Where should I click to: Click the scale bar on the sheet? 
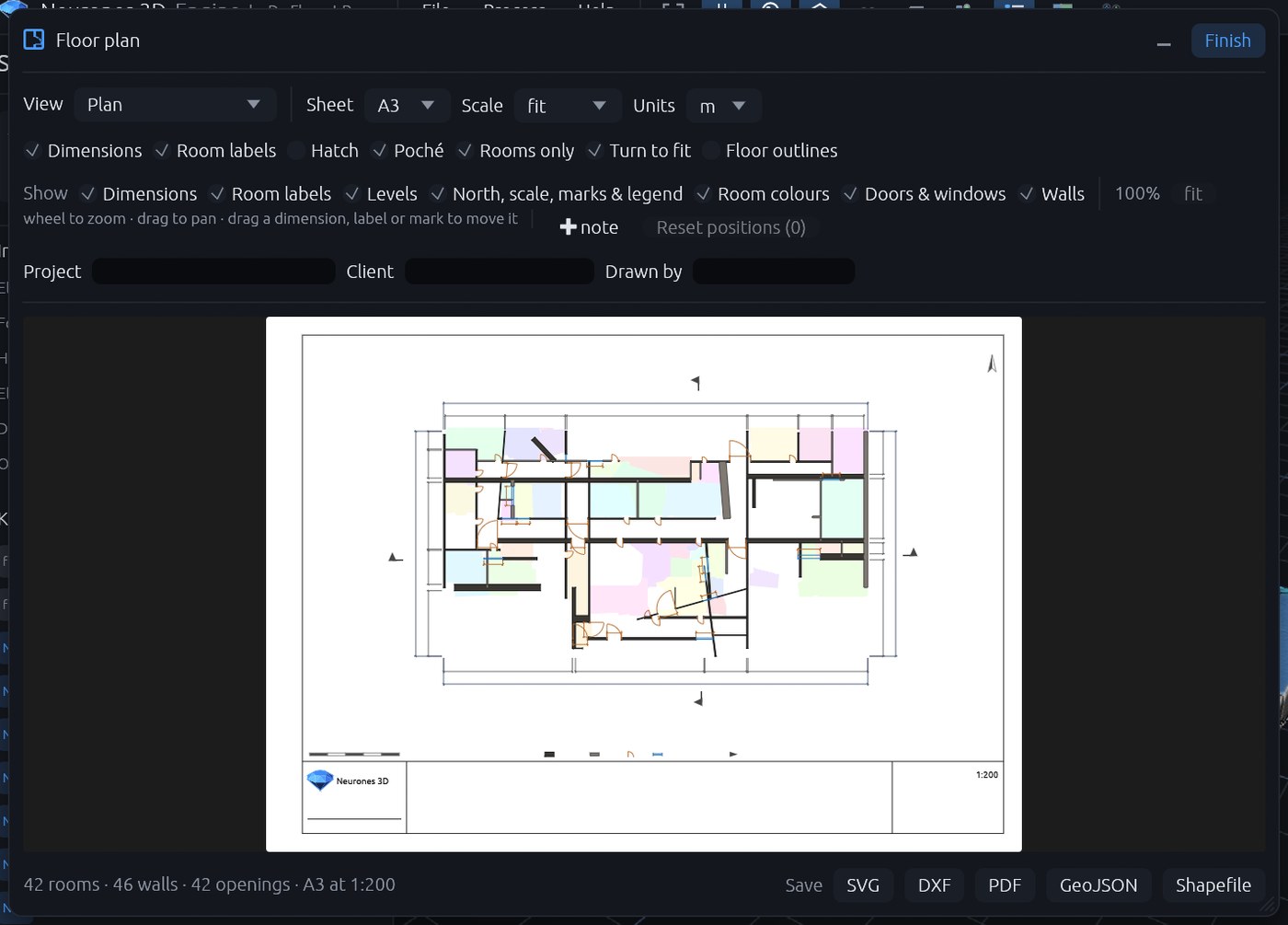(354, 754)
